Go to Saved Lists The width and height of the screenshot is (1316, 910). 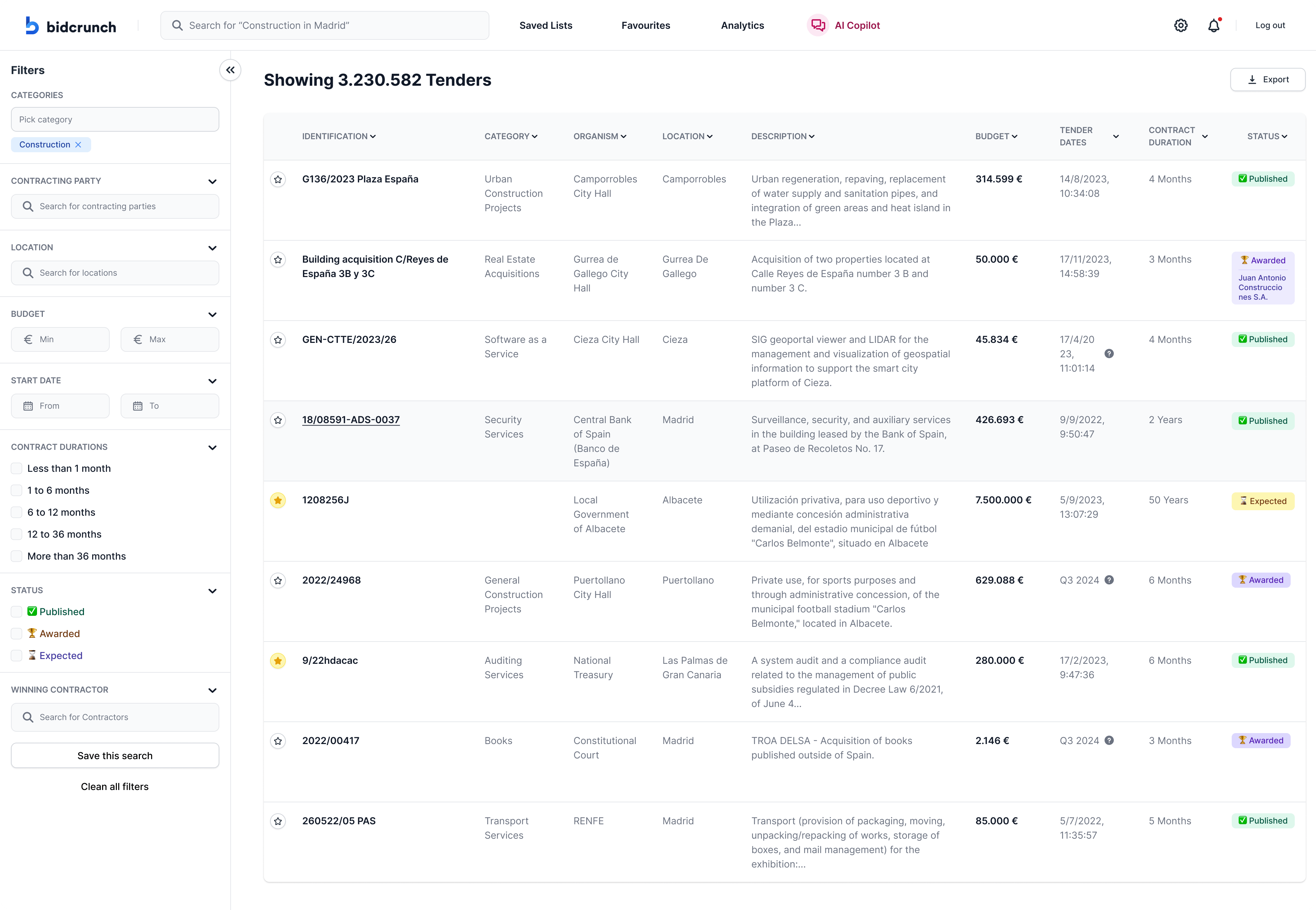point(546,26)
